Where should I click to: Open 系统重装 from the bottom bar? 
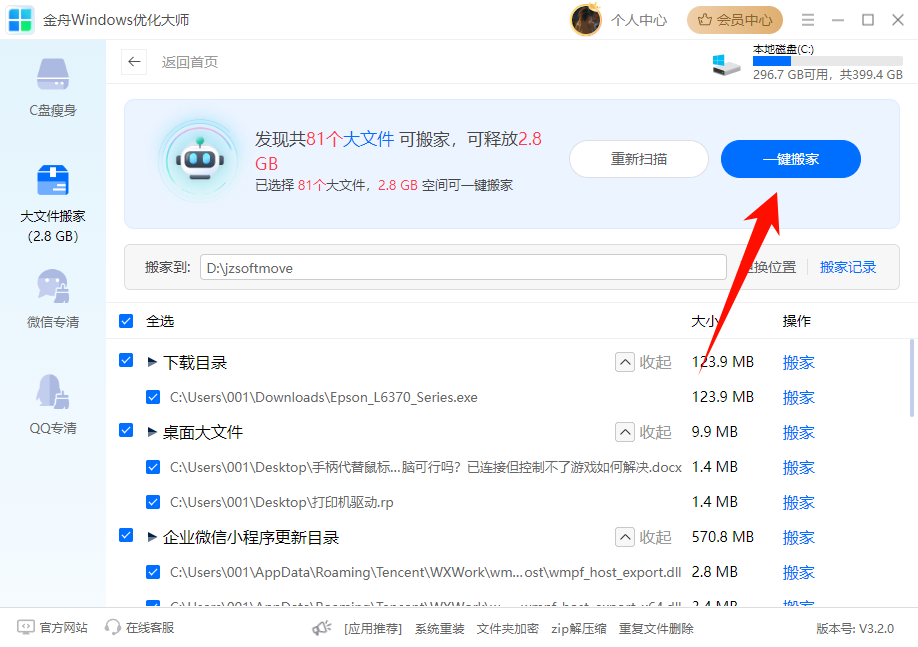point(439,628)
